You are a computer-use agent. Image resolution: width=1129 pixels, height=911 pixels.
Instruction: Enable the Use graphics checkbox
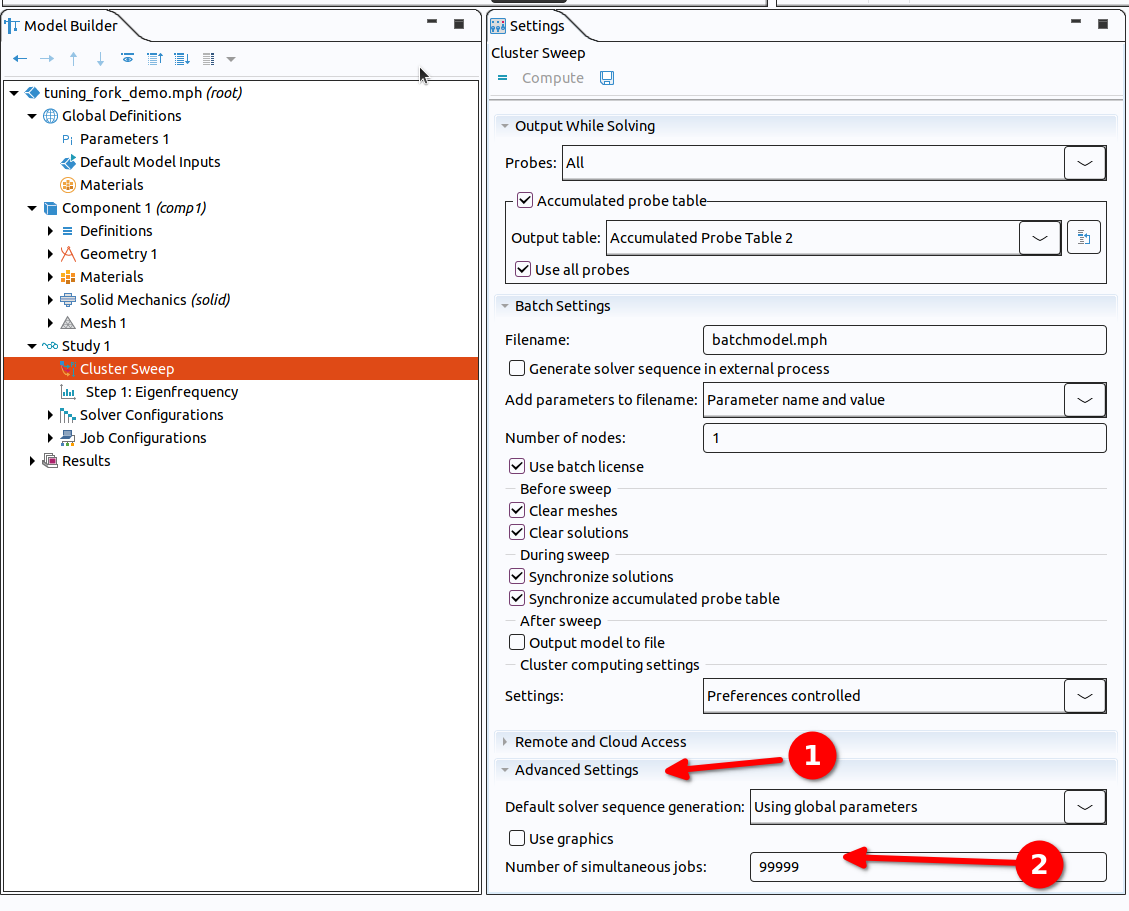[x=517, y=838]
